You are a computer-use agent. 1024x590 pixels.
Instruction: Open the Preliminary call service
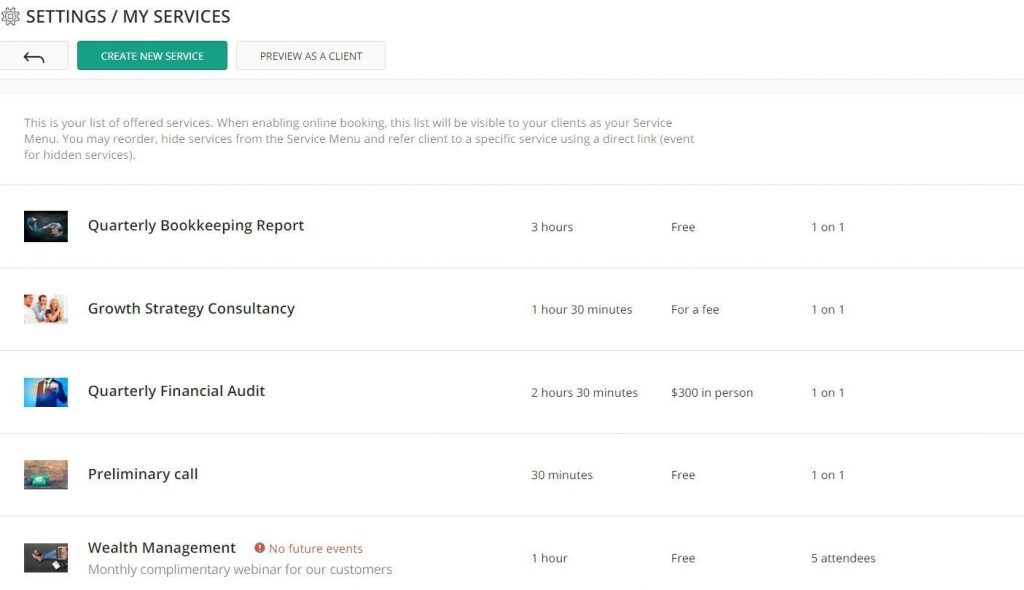click(143, 474)
